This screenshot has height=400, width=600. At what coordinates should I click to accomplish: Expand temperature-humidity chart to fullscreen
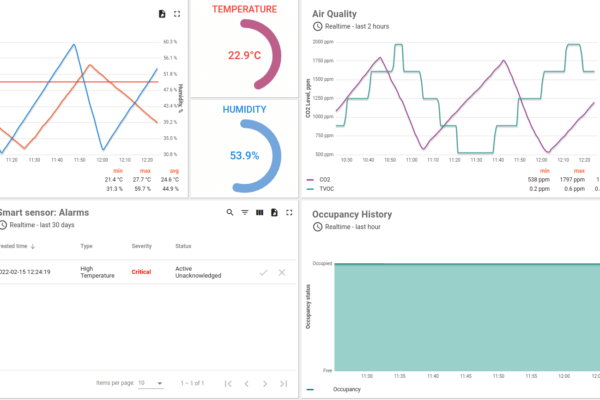coord(177,14)
